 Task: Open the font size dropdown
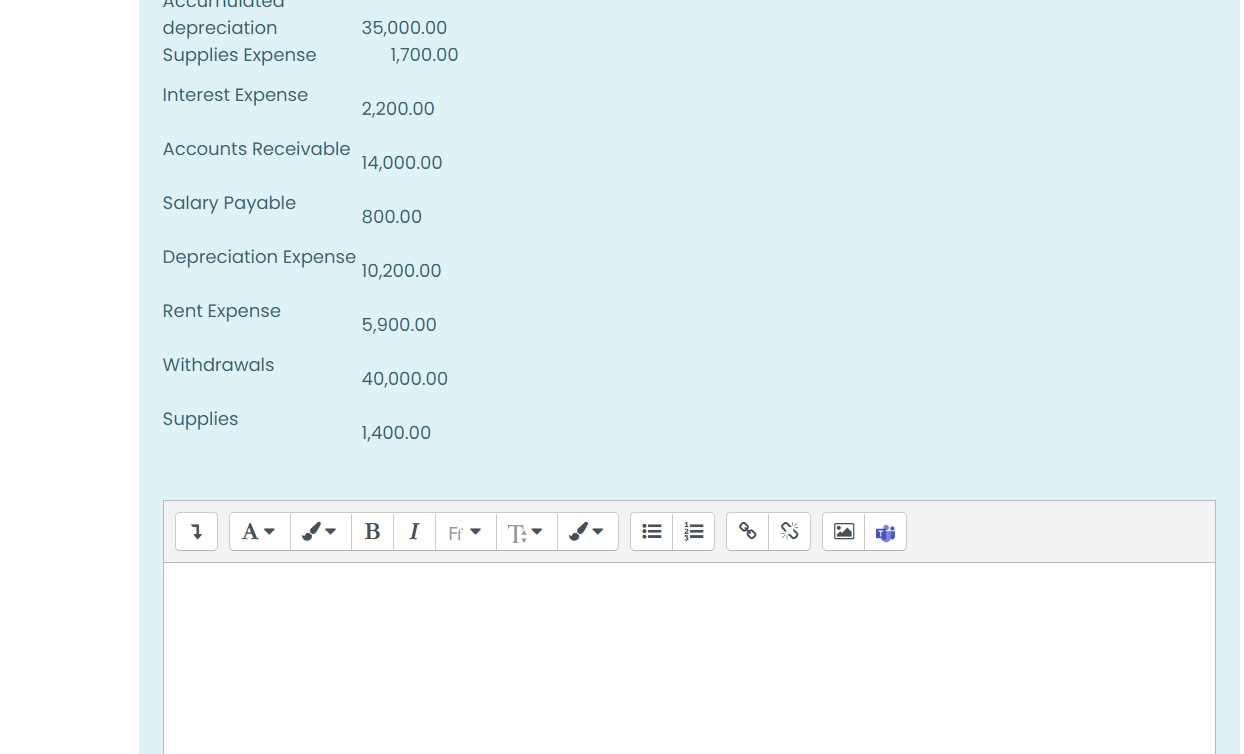point(526,531)
